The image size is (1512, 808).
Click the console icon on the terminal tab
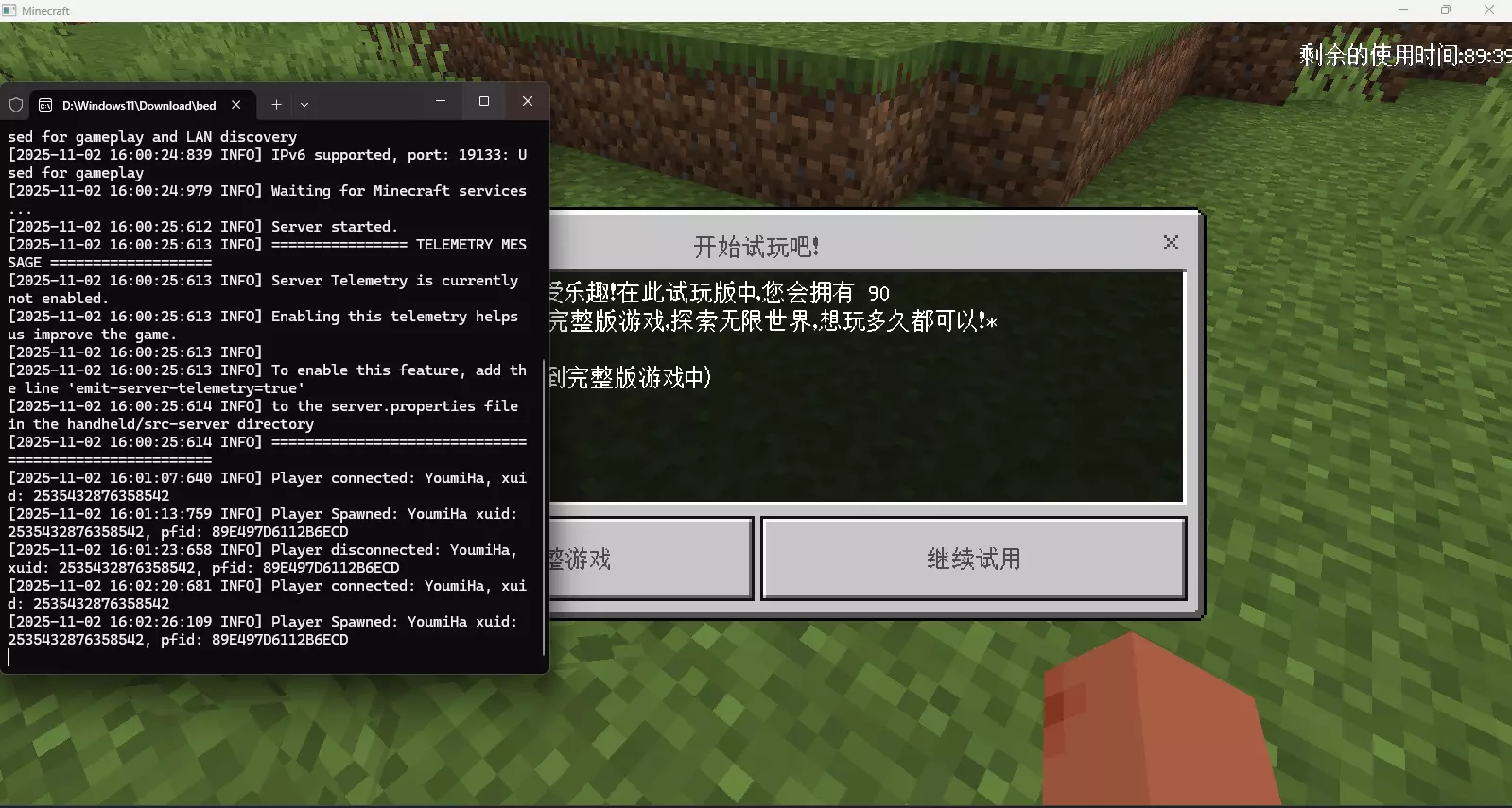click(x=45, y=105)
